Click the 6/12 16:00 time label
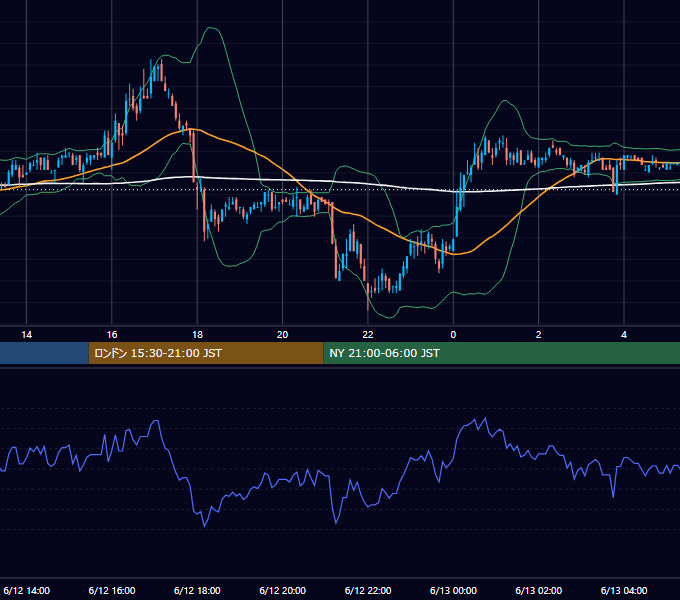This screenshot has width=680, height=600. (x=112, y=590)
